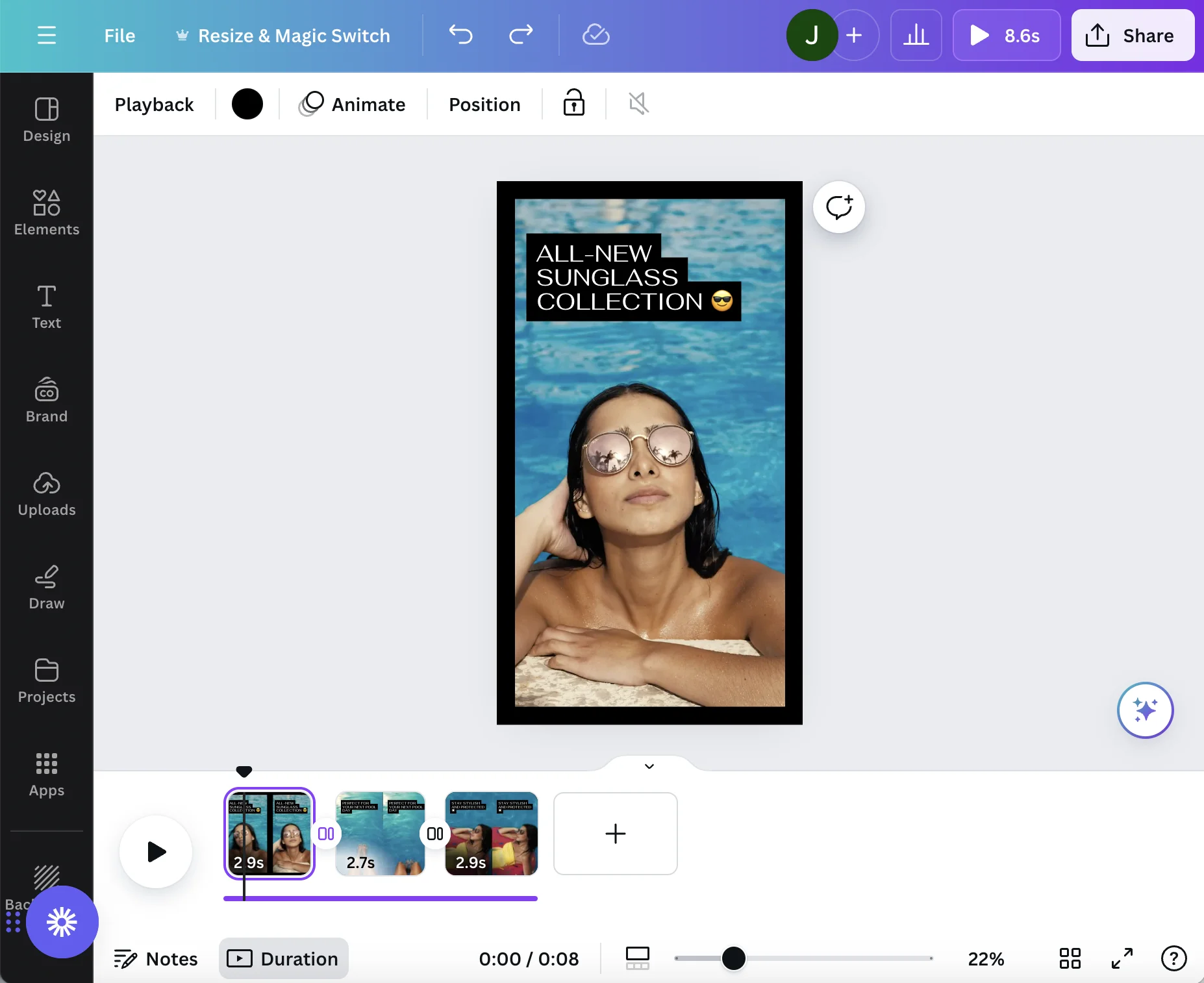Click the timeline playhead marker

[x=244, y=771]
